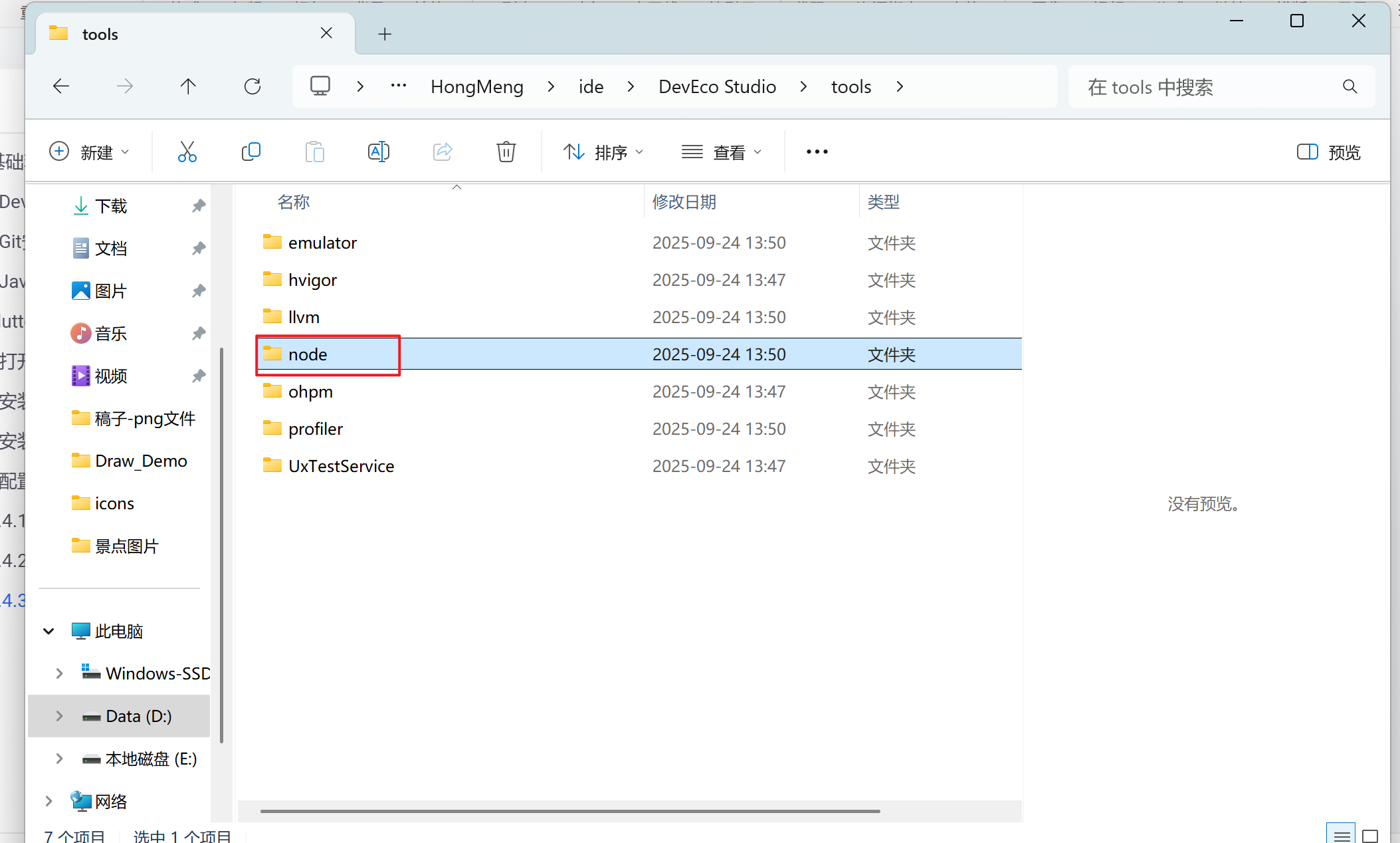Open the View dropdown
The image size is (1400, 843).
722,152
